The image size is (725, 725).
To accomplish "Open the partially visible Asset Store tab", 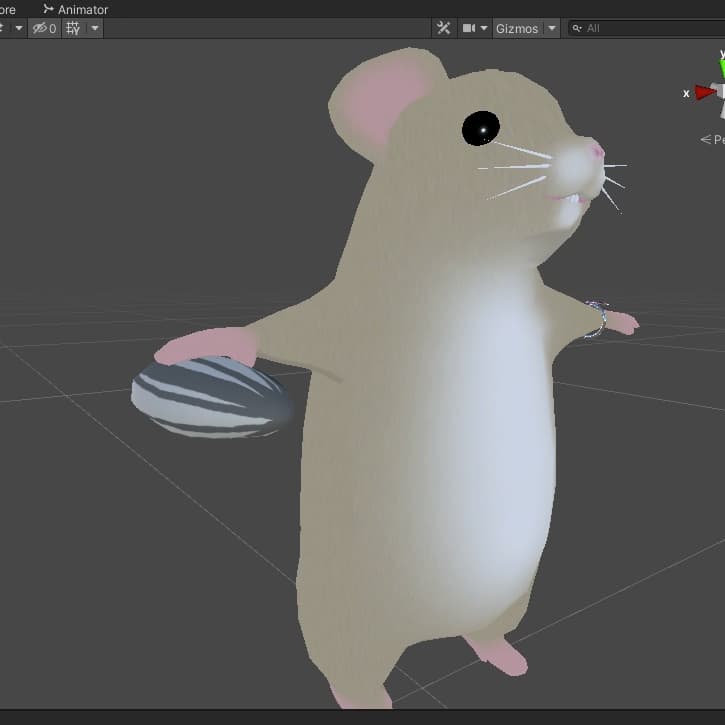I will [8, 9].
